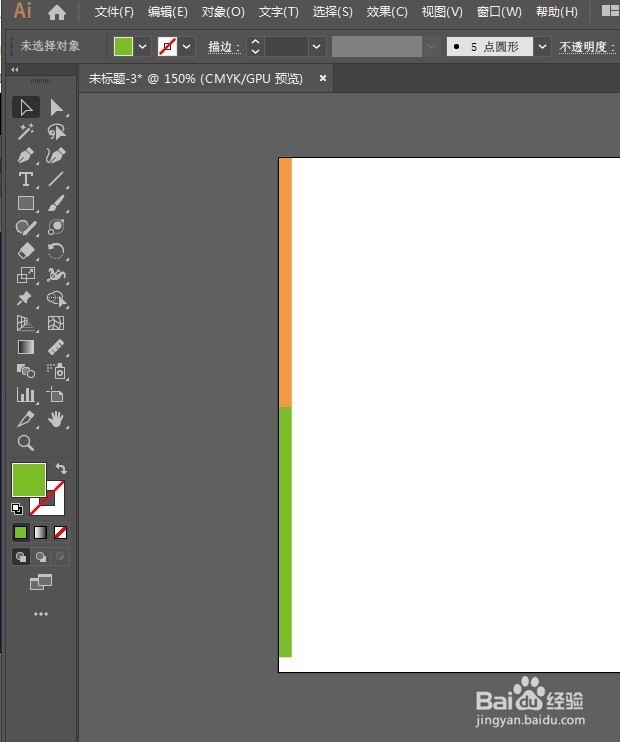Select the Paintbrush tool
This screenshot has width=620, height=742.
click(x=56, y=203)
